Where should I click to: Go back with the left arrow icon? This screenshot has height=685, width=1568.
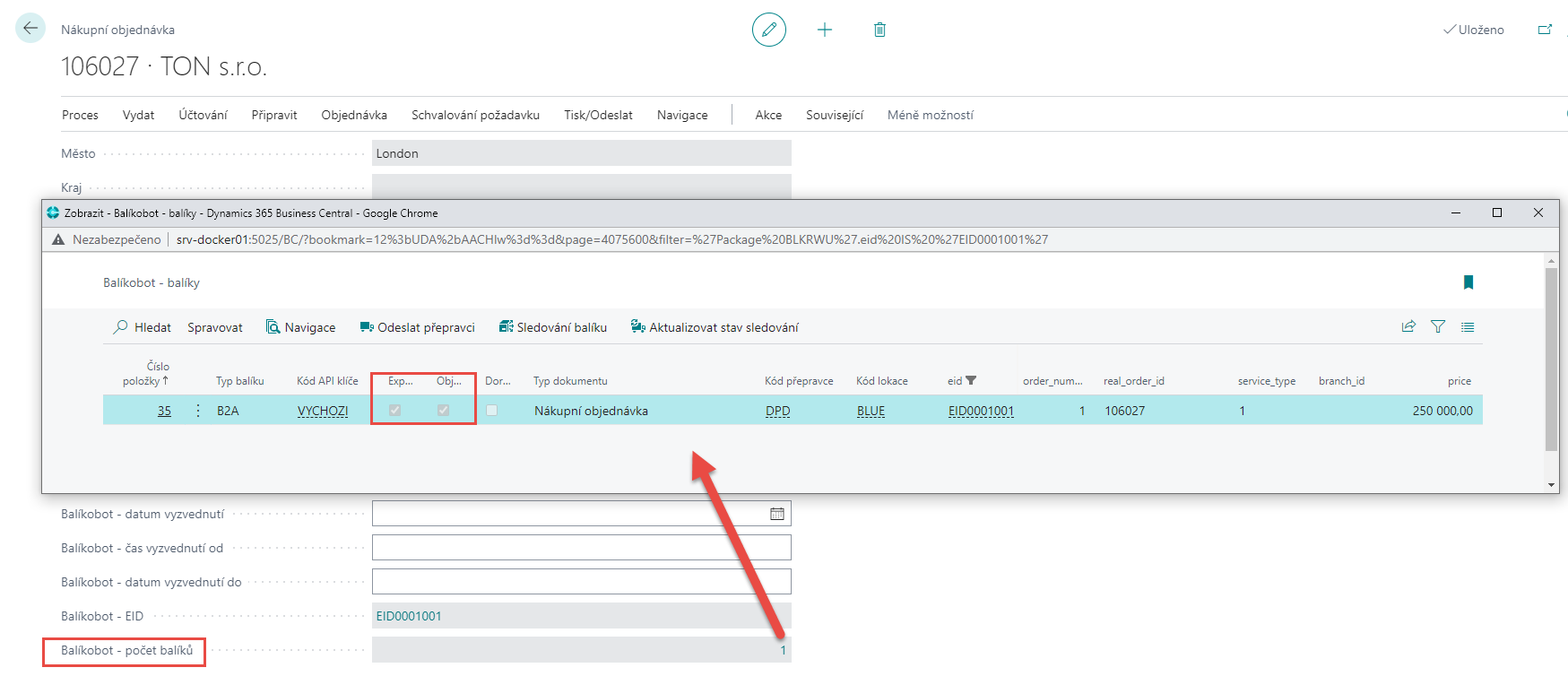[30, 29]
